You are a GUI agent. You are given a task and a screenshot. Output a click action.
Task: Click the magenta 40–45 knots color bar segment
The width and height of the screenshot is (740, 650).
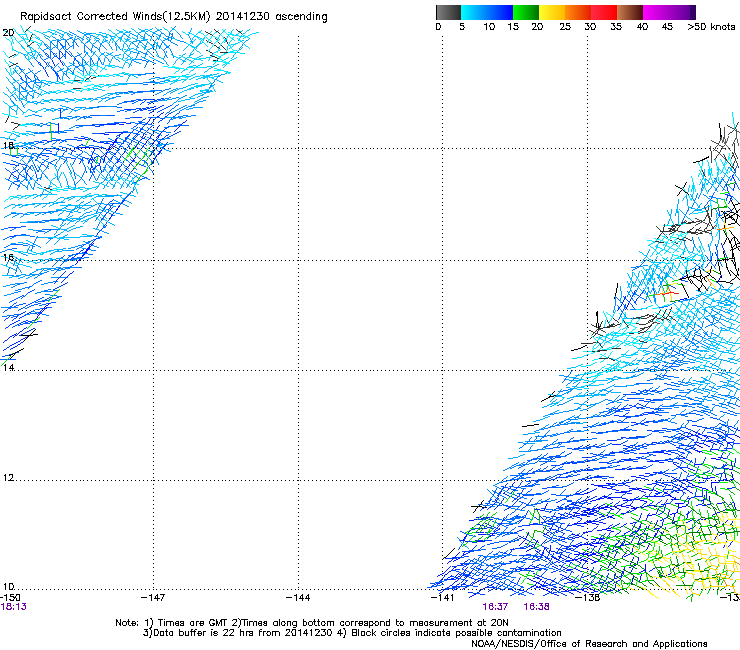(656, 12)
